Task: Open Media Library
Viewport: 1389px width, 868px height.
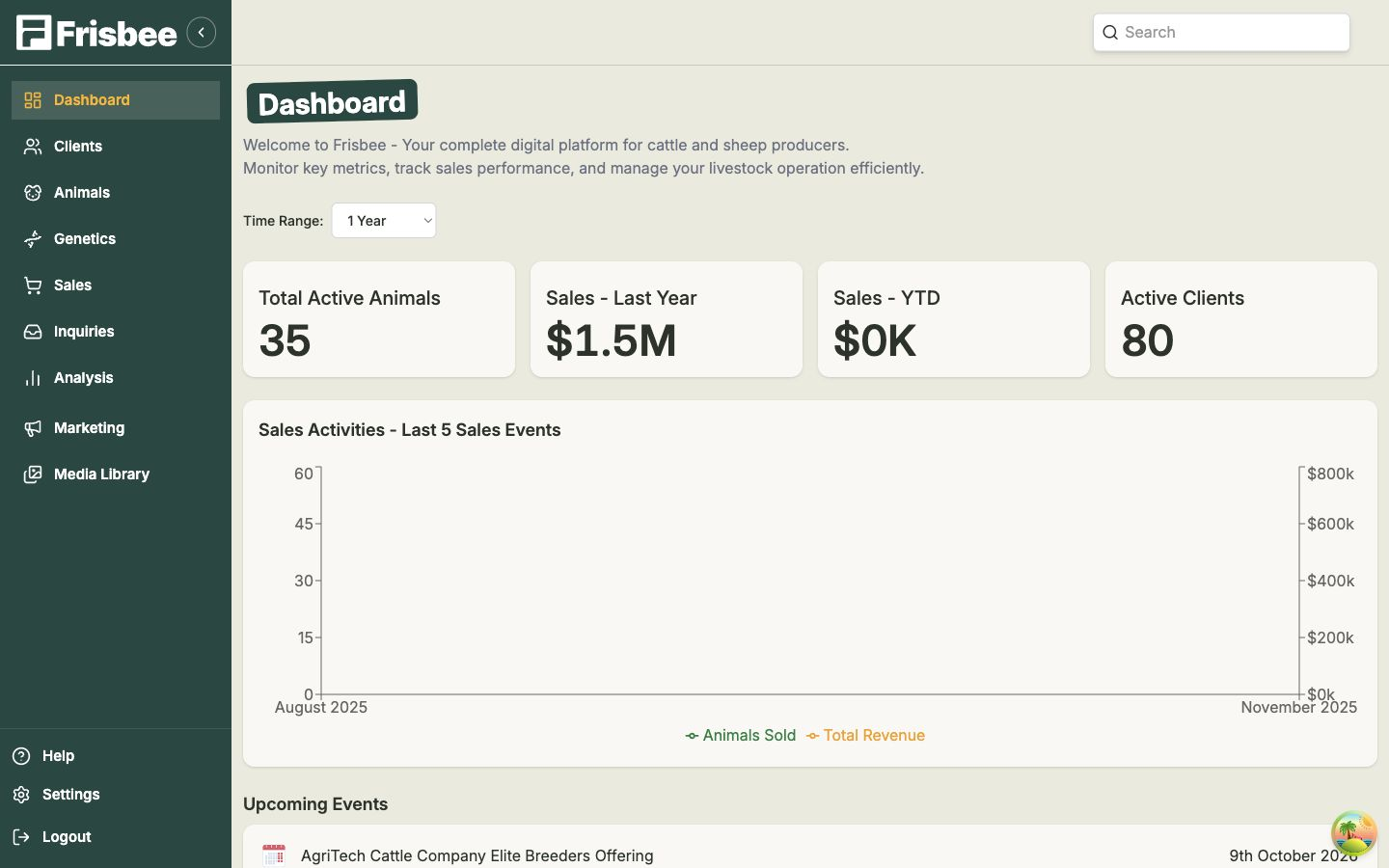Action: [116, 475]
